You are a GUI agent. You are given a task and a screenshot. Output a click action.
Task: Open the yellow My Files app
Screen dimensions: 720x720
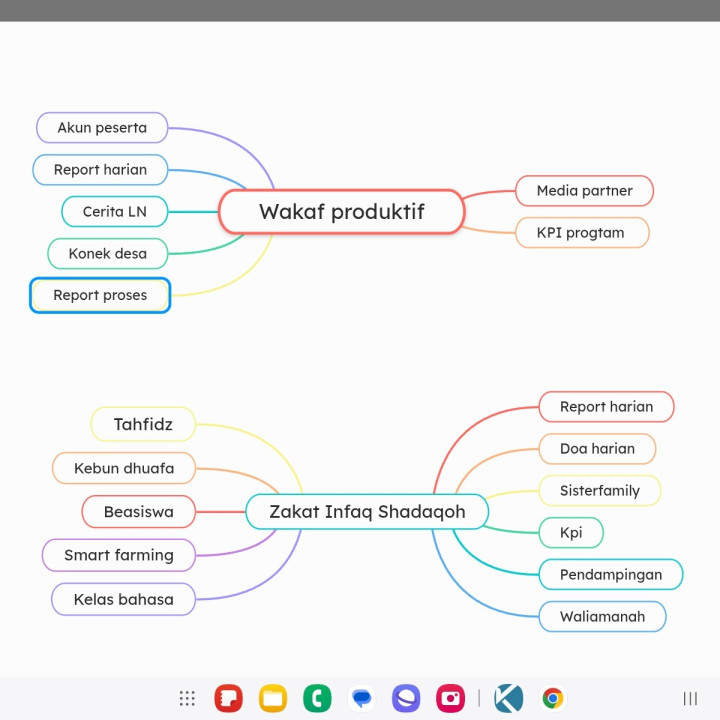(273, 698)
